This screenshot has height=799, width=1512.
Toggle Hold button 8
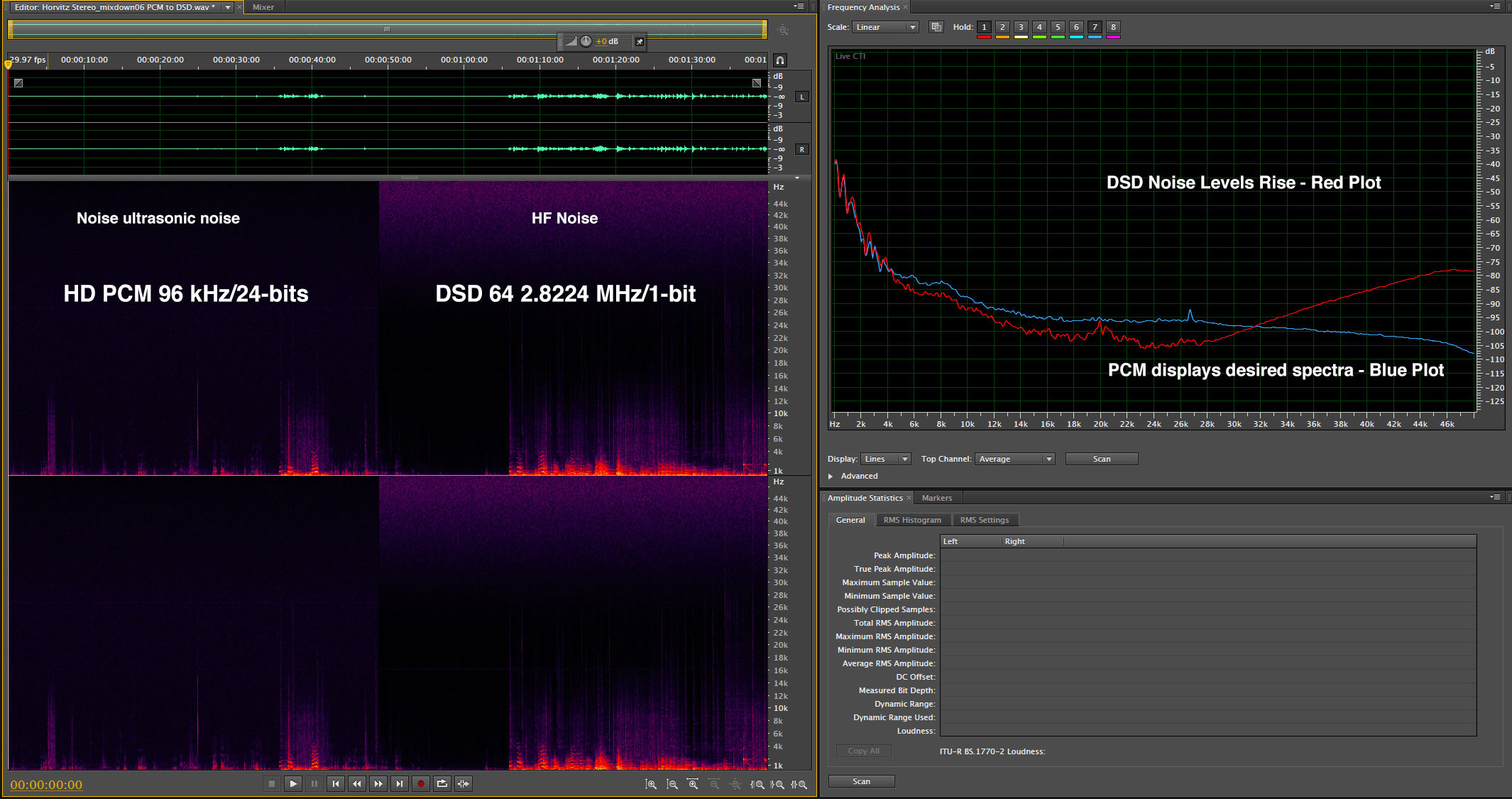coord(1113,27)
